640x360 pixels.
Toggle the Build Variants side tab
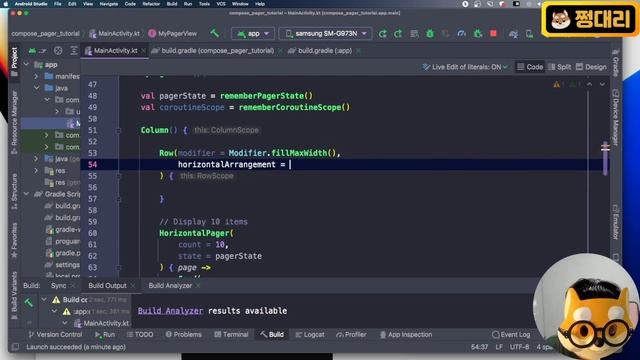click(14, 295)
